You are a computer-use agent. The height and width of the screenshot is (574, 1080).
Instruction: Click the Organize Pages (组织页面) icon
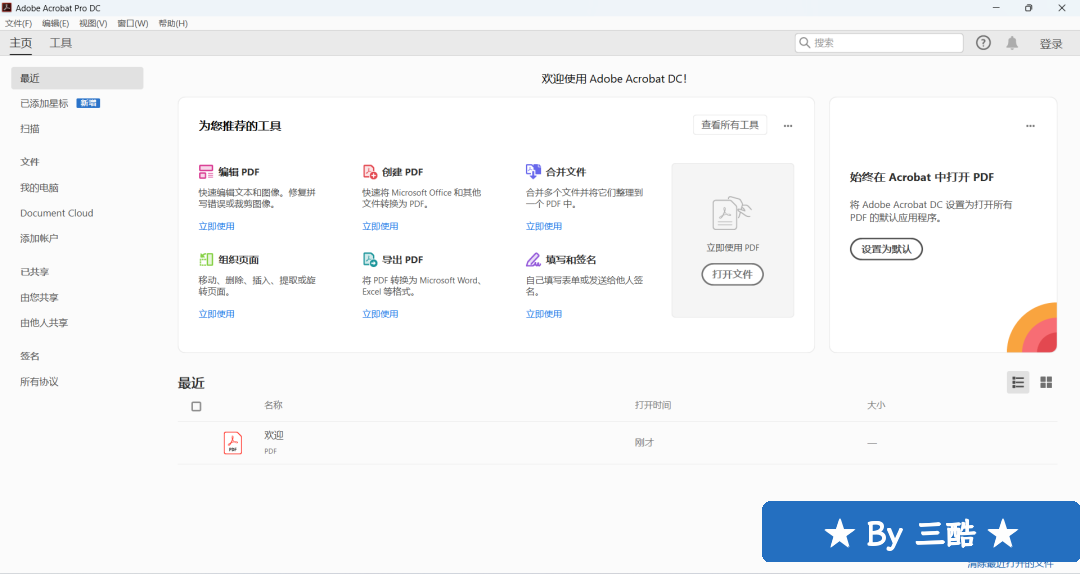tap(206, 259)
